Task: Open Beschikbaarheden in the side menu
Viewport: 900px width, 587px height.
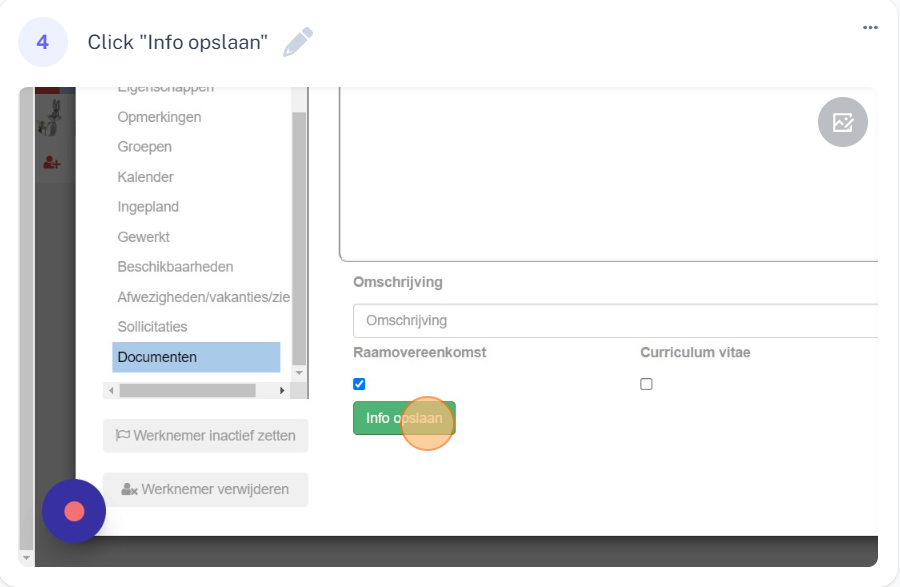Action: pos(176,267)
